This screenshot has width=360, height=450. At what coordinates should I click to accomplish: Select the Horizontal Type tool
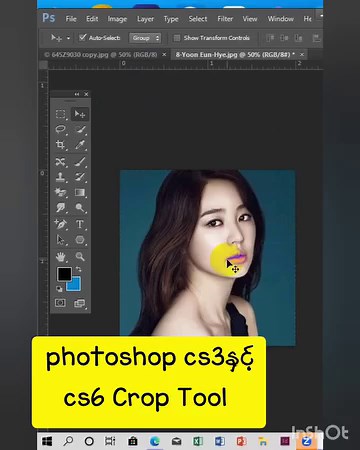point(80,224)
